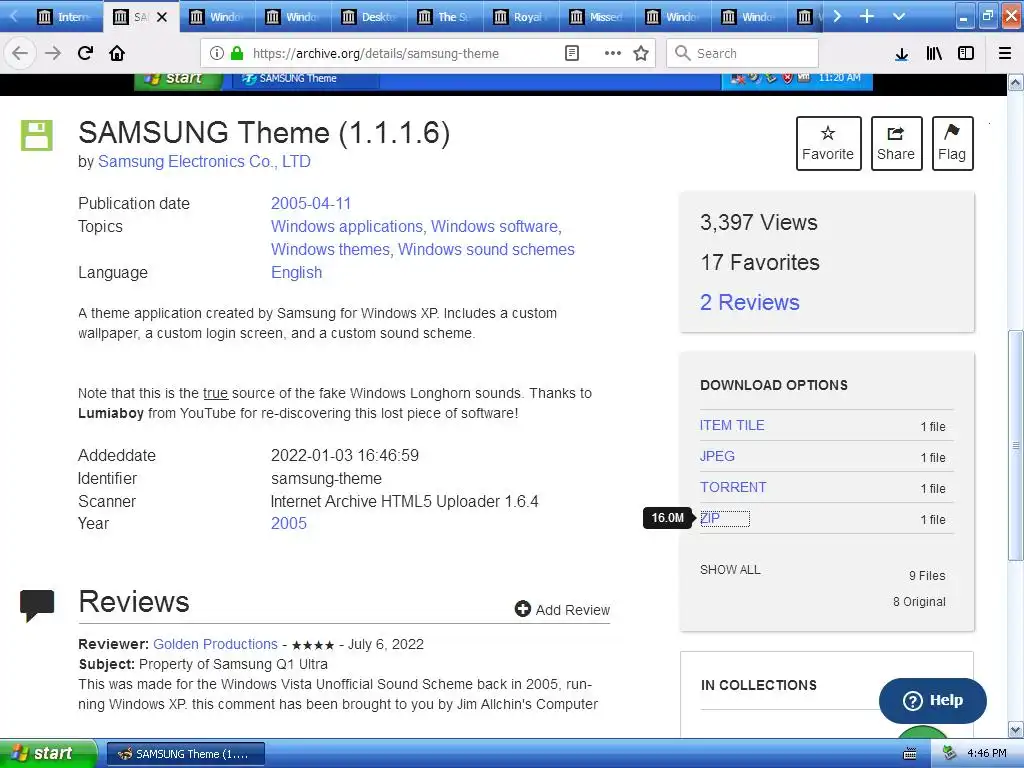Show all download files

pos(730,569)
